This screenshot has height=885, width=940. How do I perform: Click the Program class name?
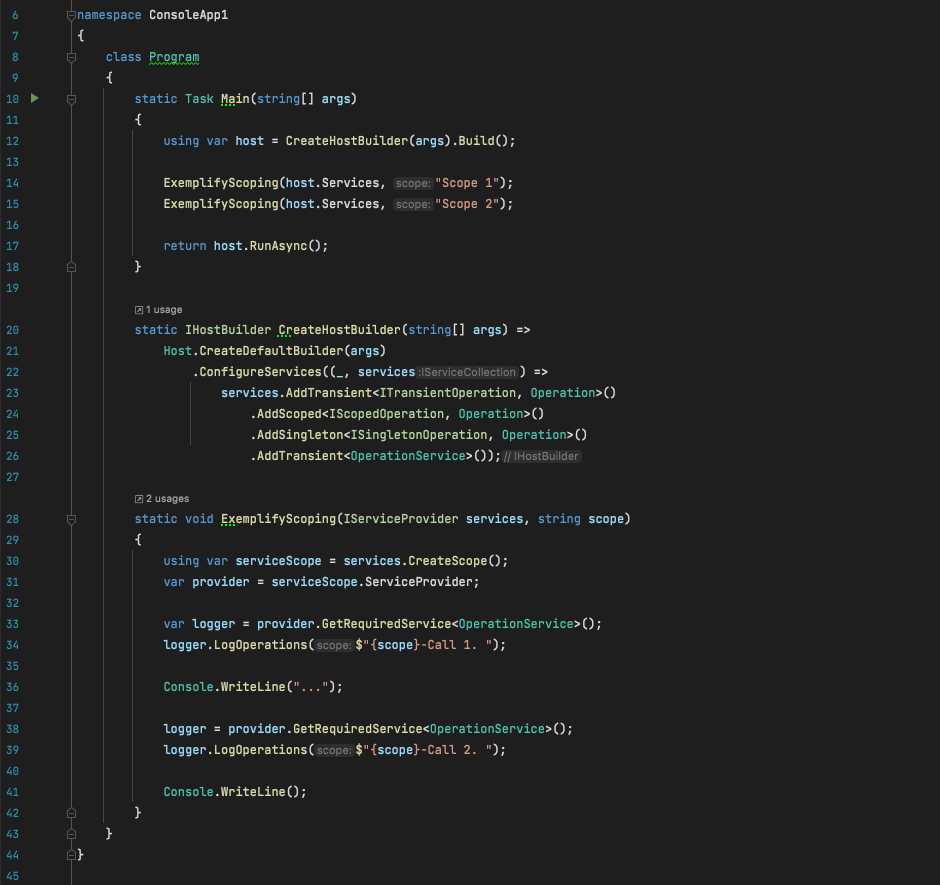[x=174, y=57]
